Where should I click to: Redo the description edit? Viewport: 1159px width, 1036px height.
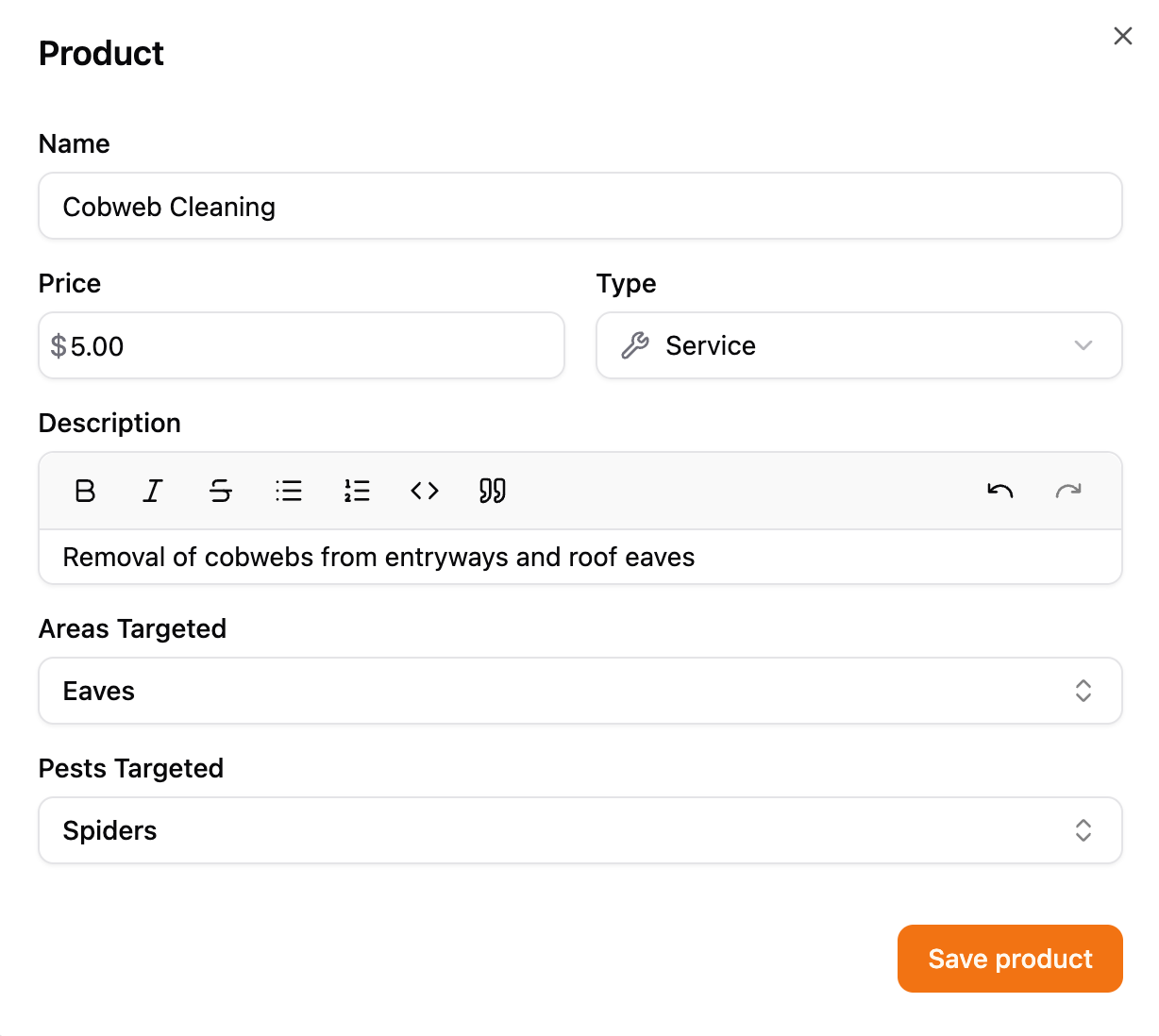pos(1068,491)
